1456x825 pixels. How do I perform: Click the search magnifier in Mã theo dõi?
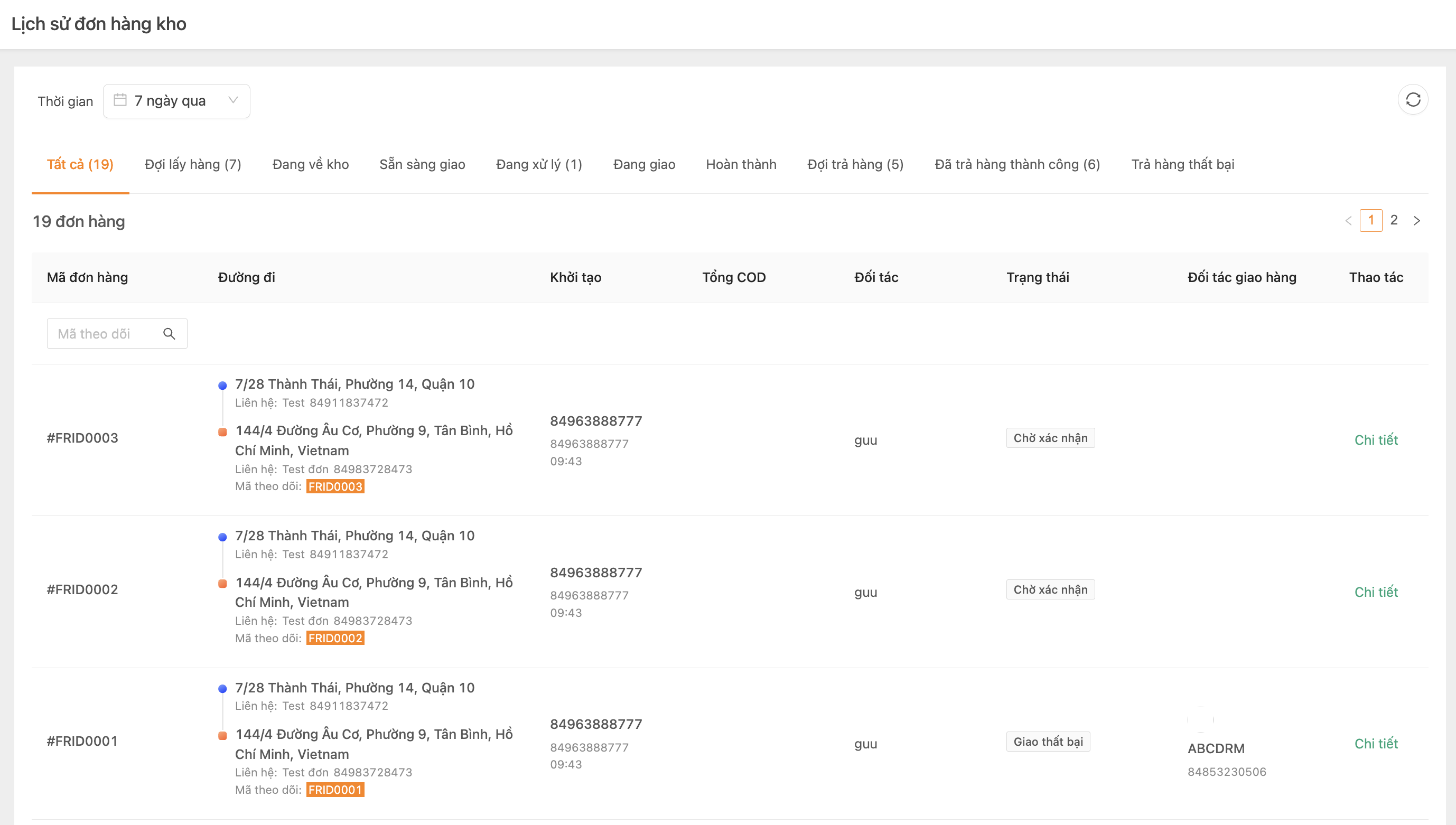coord(169,334)
